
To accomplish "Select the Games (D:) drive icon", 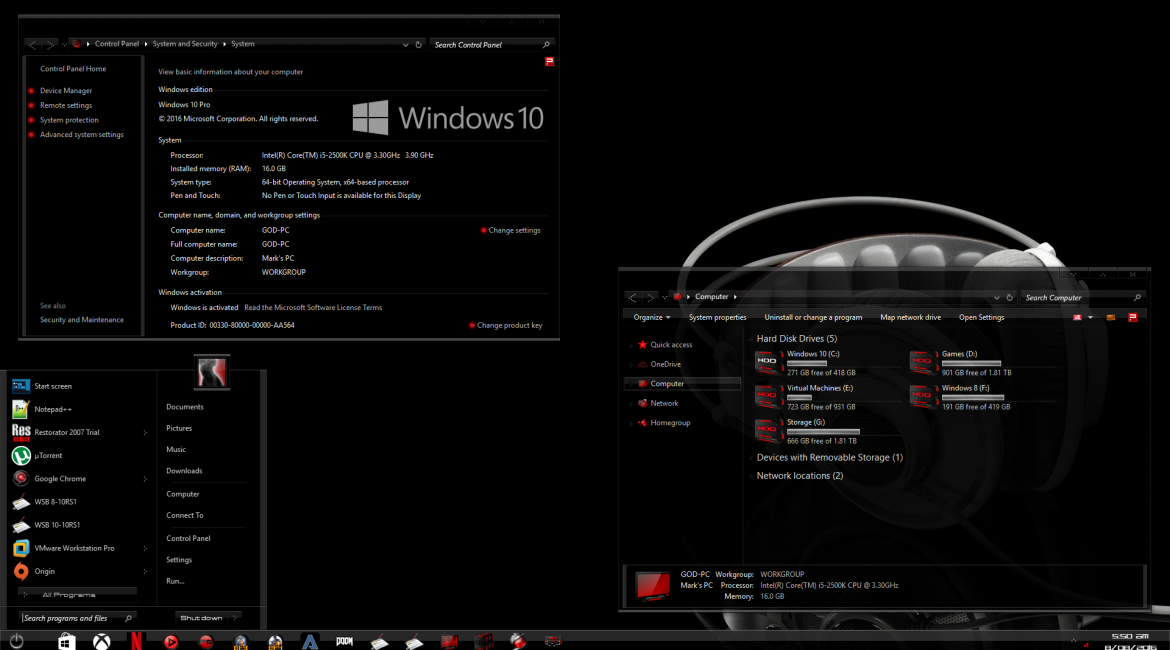I will [x=923, y=363].
